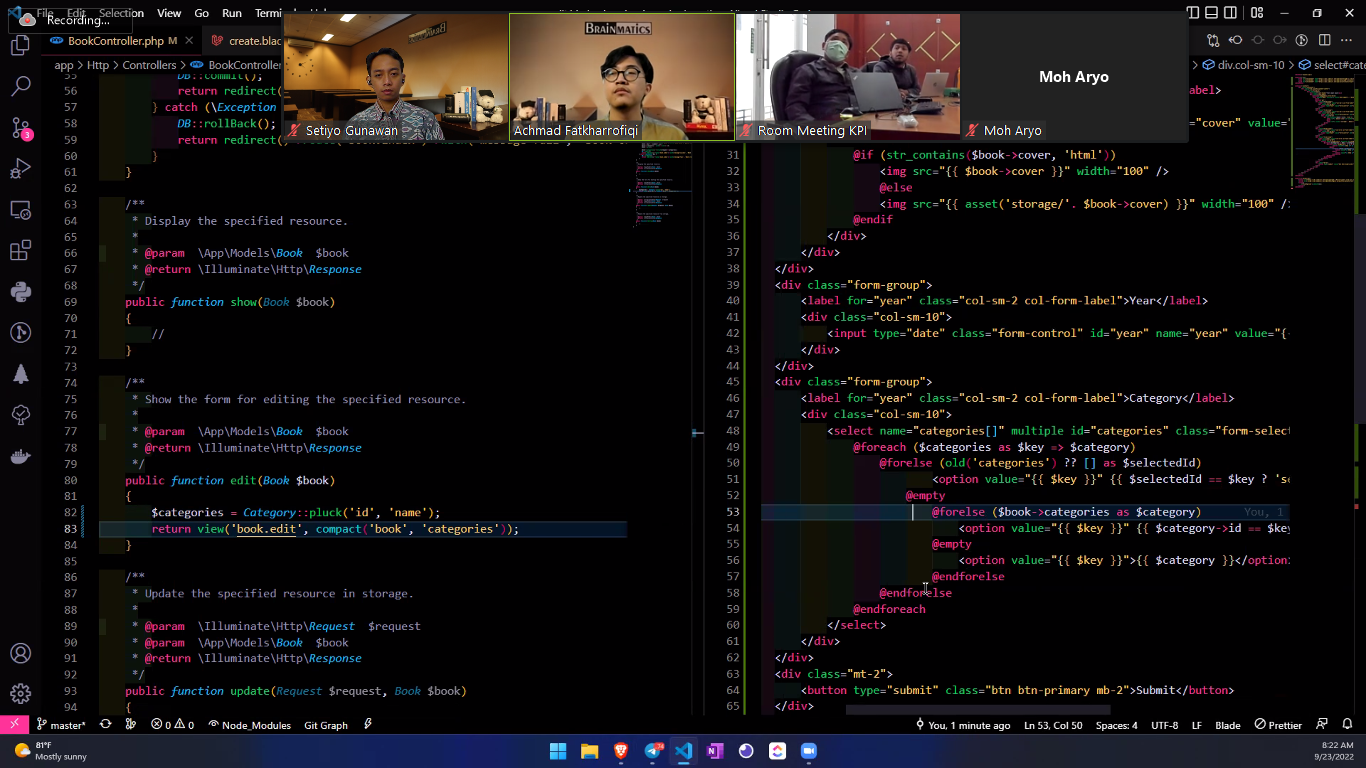This screenshot has height=768, width=1366.
Task: Open Source Control view with pending changes
Action: (20, 128)
